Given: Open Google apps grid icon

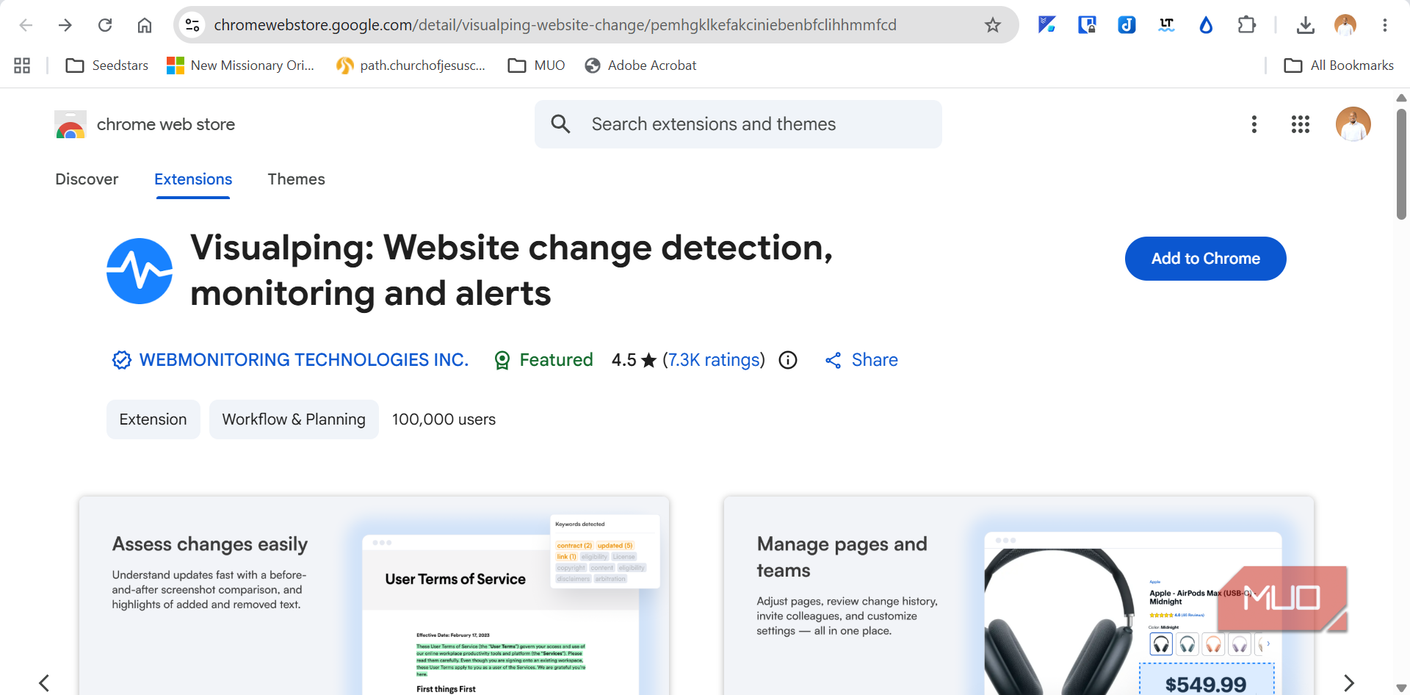Looking at the screenshot, I should 1300,124.
